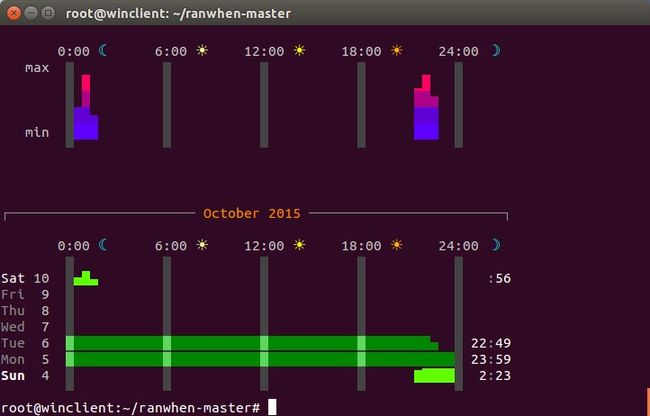The width and height of the screenshot is (650, 416).
Task: Click the sun icon beside 18:00 under October 2015
Action: point(397,245)
